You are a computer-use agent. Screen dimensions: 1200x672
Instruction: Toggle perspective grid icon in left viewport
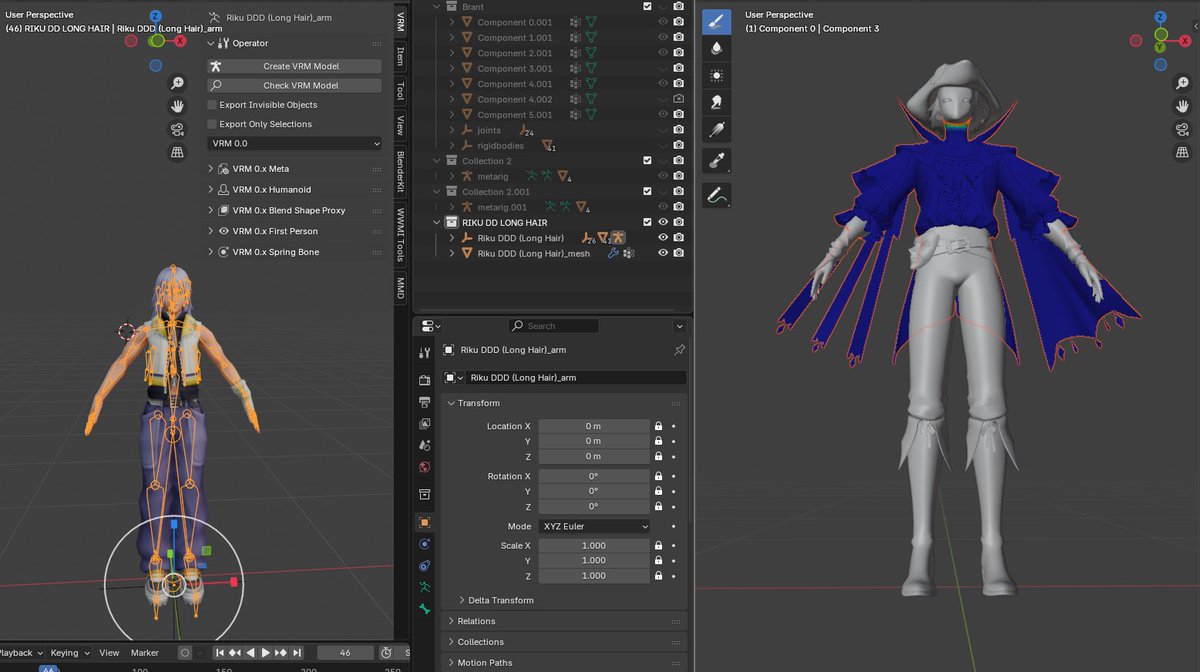177,152
